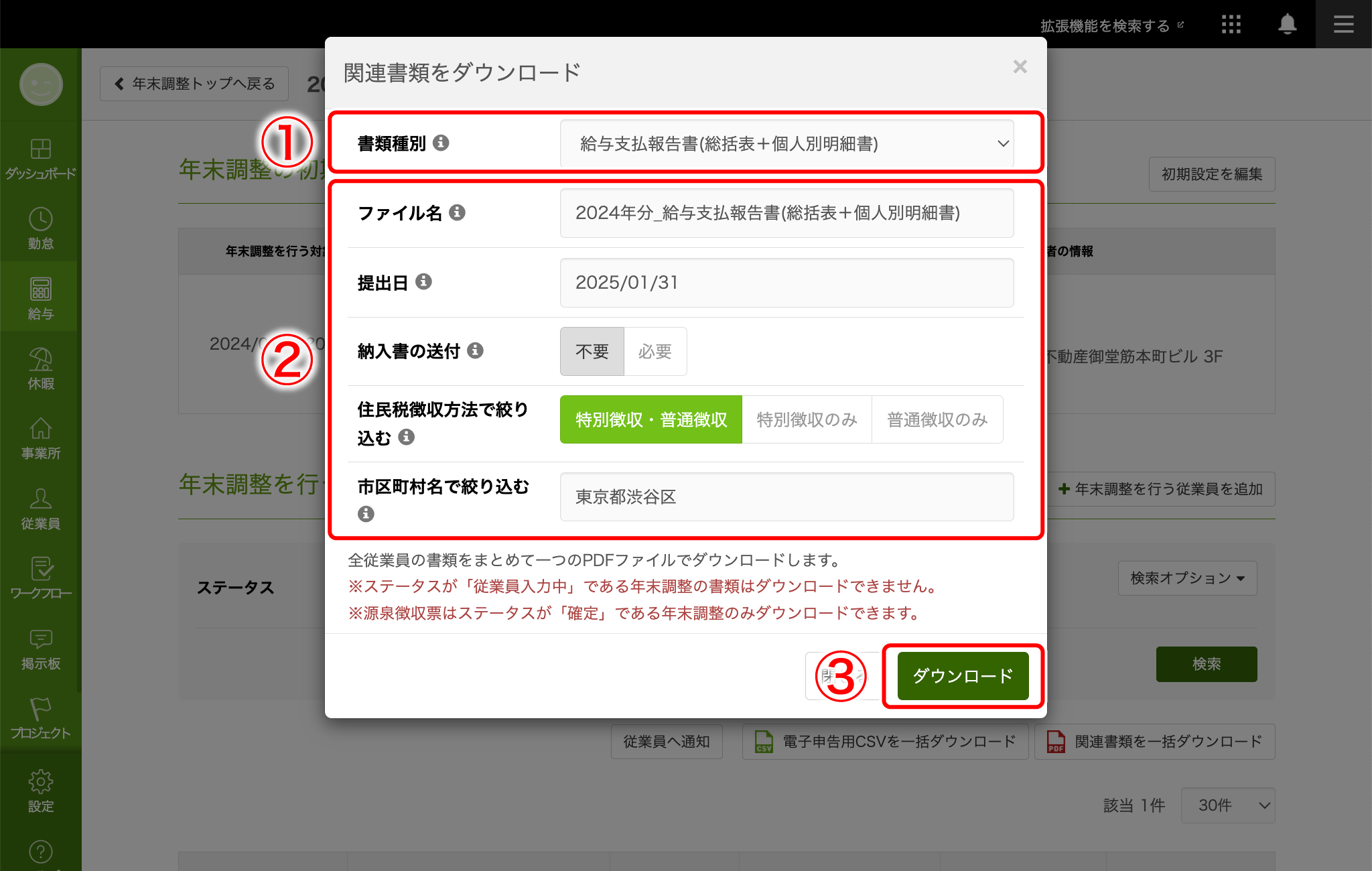Image resolution: width=1372 pixels, height=871 pixels.
Task: Select 特別徴収・普通徴収 filter option
Action: coord(651,419)
